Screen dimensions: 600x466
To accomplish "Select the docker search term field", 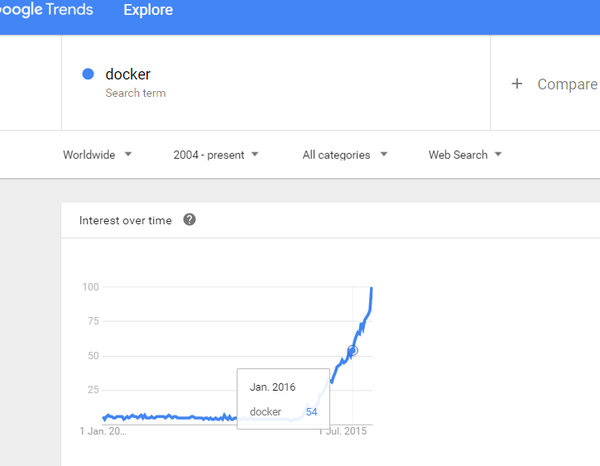I will pyautogui.click(x=276, y=83).
